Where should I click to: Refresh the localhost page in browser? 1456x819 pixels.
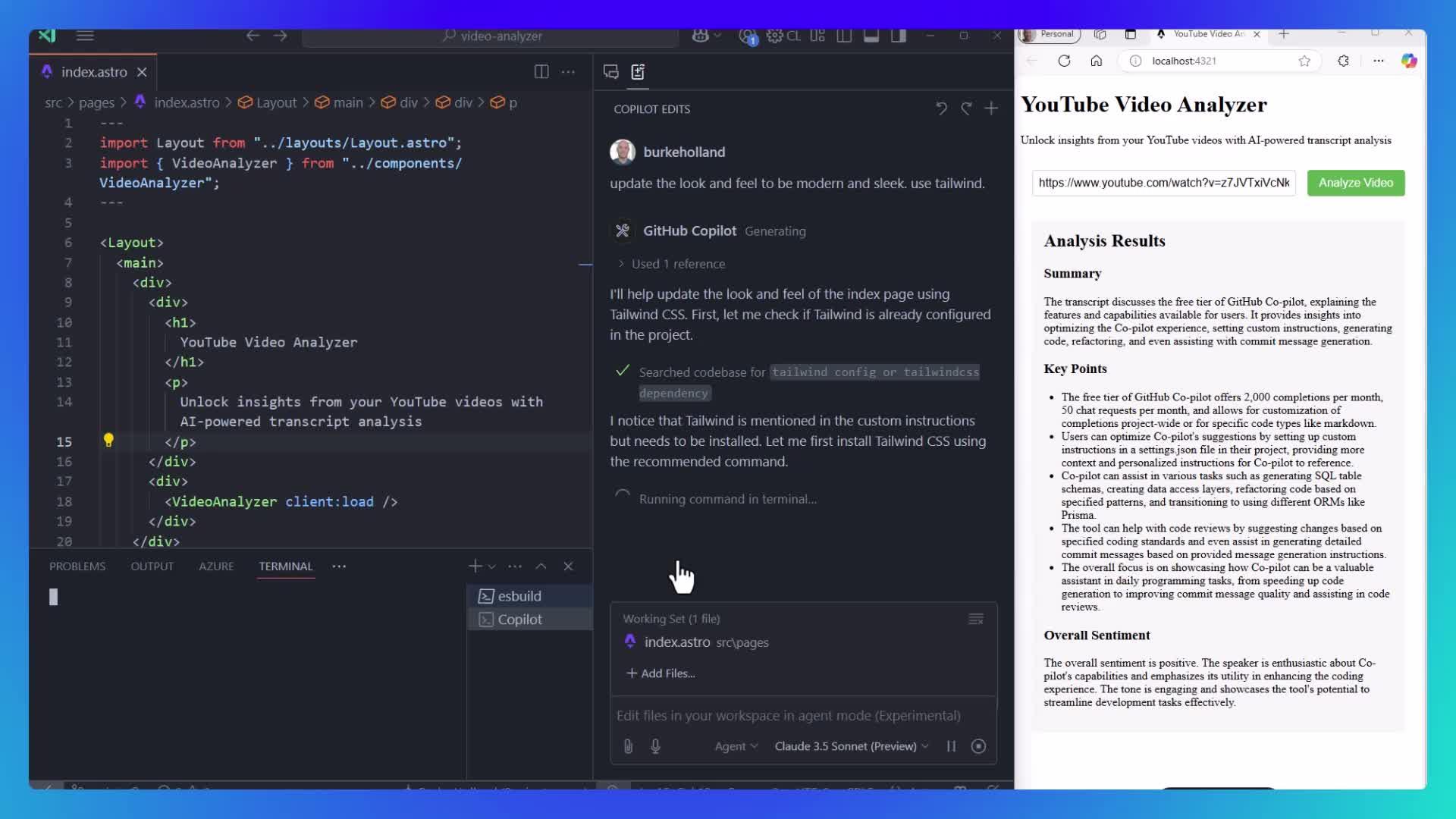click(x=1064, y=61)
